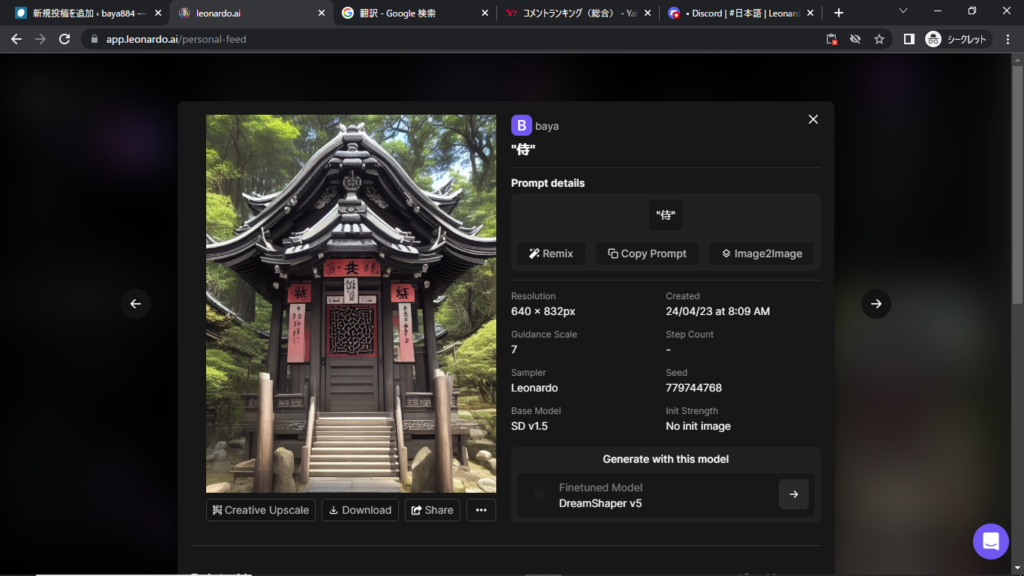Image resolution: width=1024 pixels, height=576 pixels.
Task: Generate with DreamShaper v5 arrow button
Action: point(793,494)
